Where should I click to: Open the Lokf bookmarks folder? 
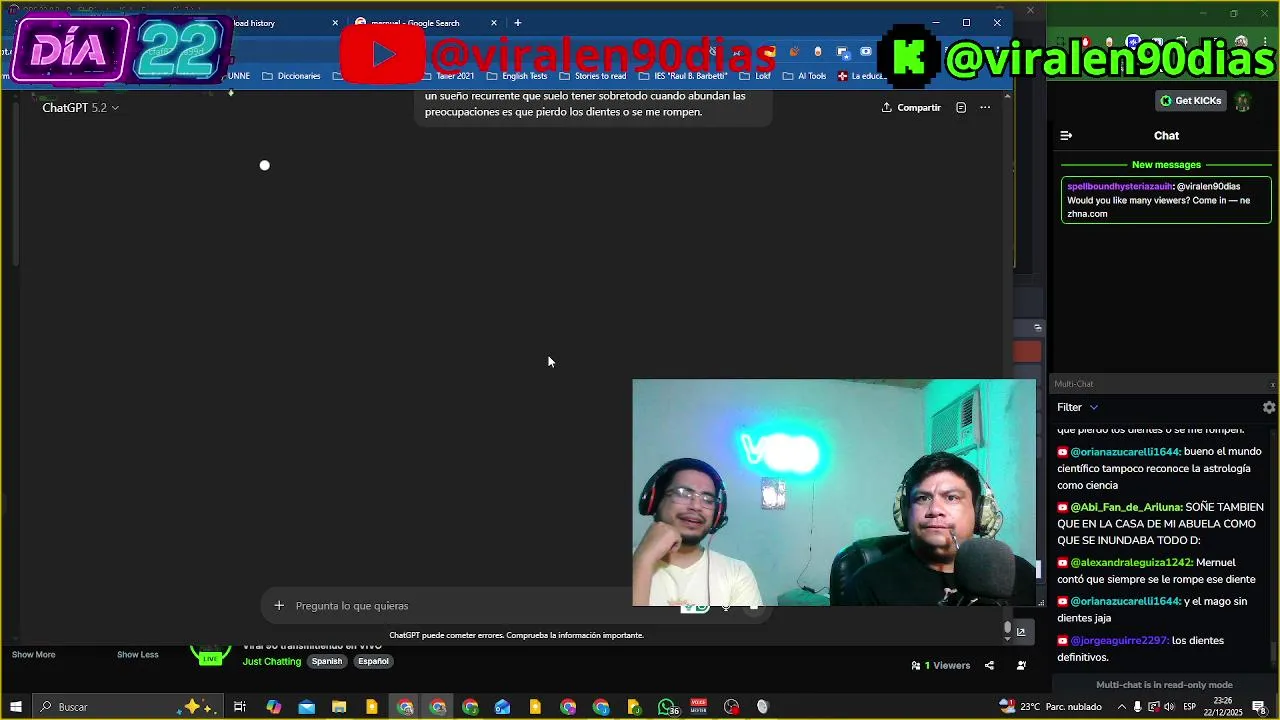point(755,76)
